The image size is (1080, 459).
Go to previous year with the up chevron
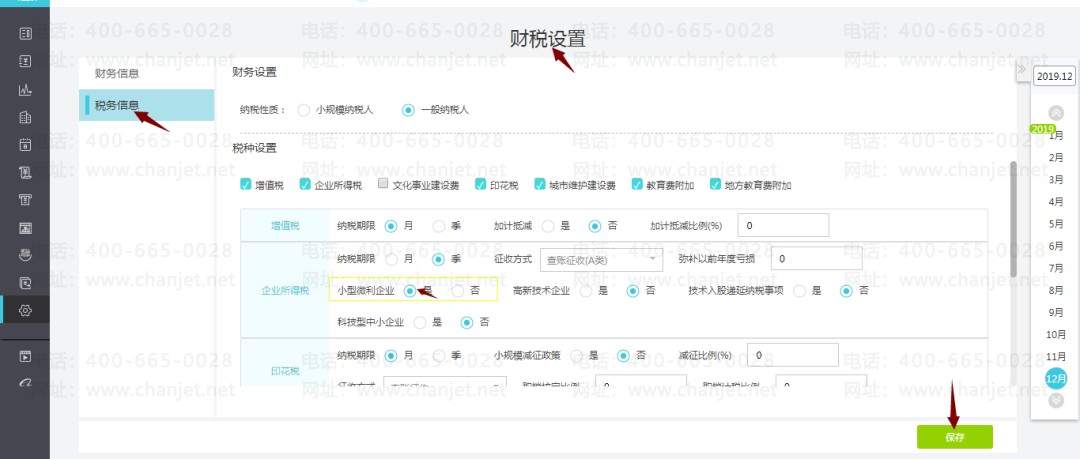click(x=1056, y=113)
